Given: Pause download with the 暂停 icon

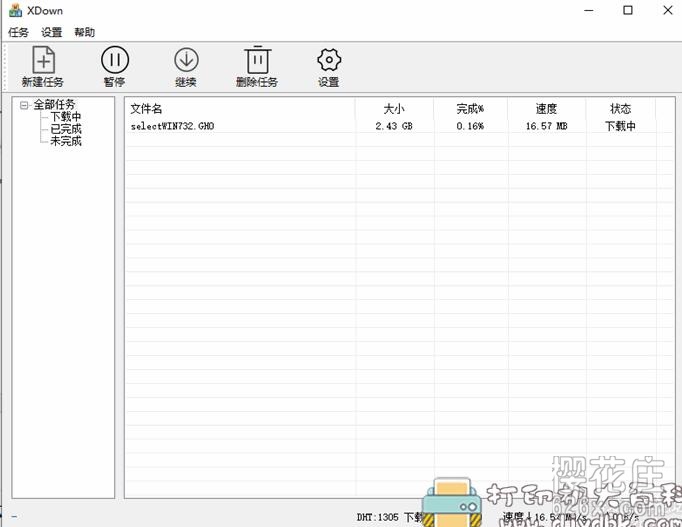Looking at the screenshot, I should [115, 60].
